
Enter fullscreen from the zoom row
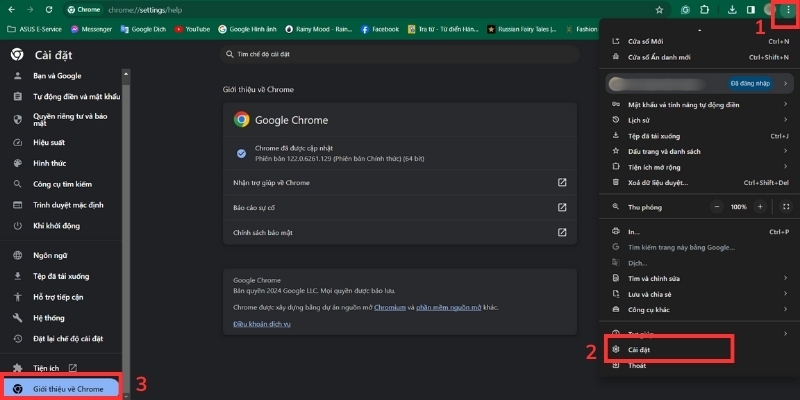coord(788,206)
